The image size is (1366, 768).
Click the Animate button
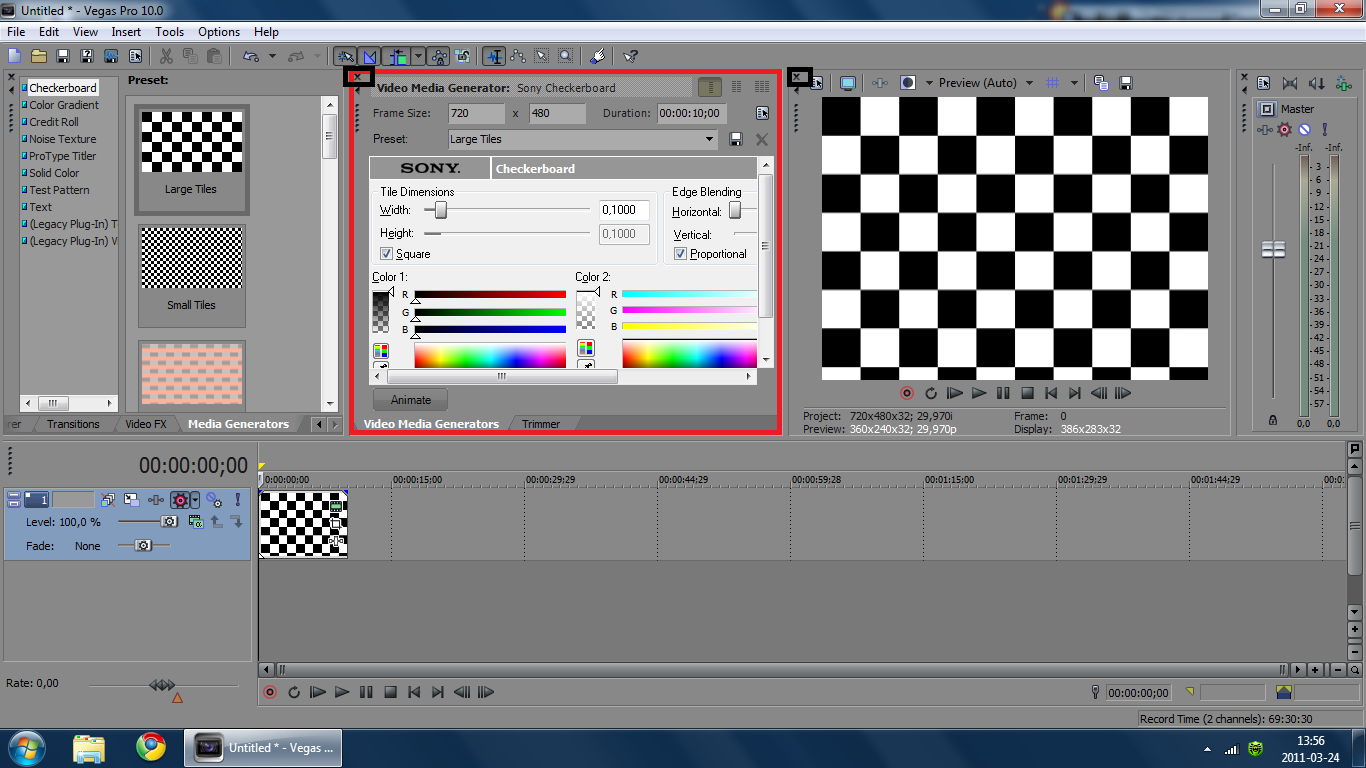[411, 400]
